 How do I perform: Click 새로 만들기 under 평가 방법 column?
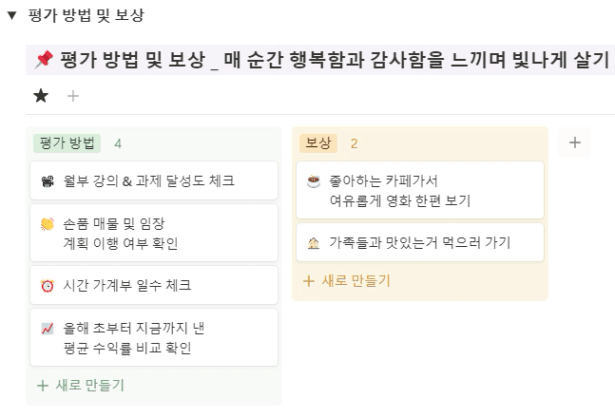point(80,385)
